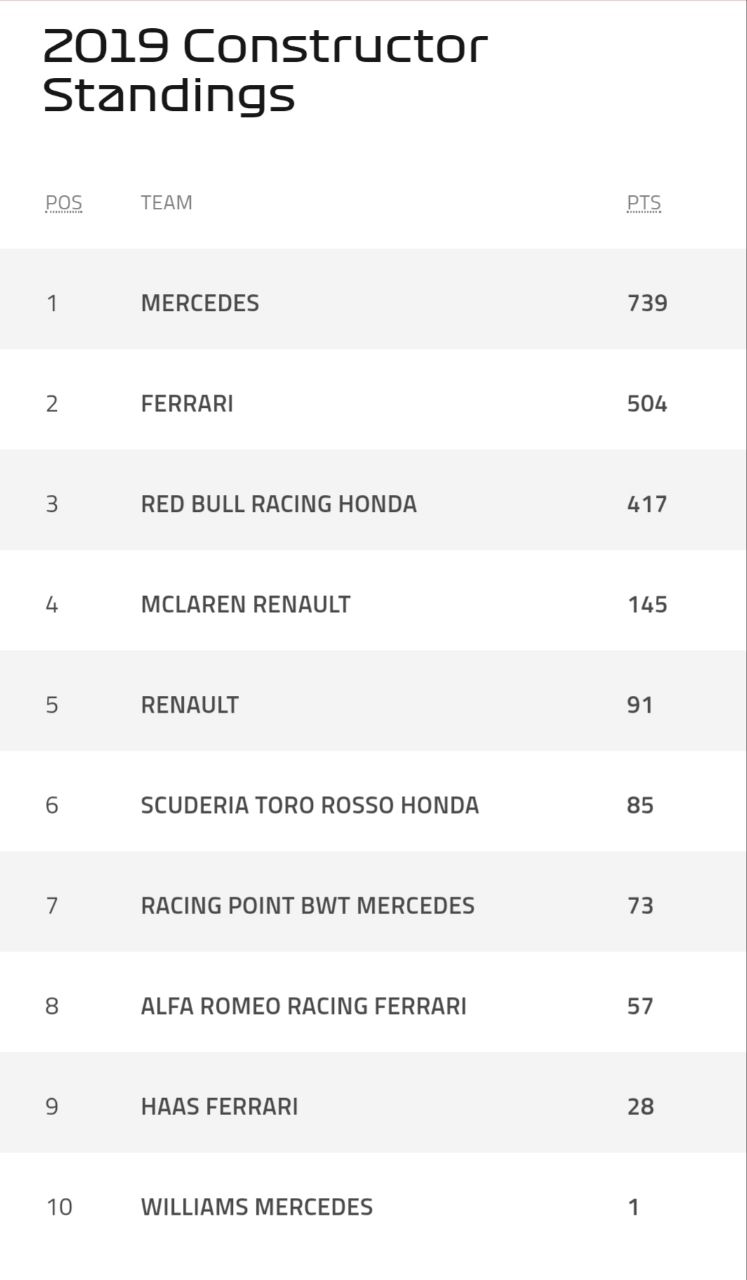Click Red Bull's 417 points value
747x1280 pixels.
tap(647, 504)
